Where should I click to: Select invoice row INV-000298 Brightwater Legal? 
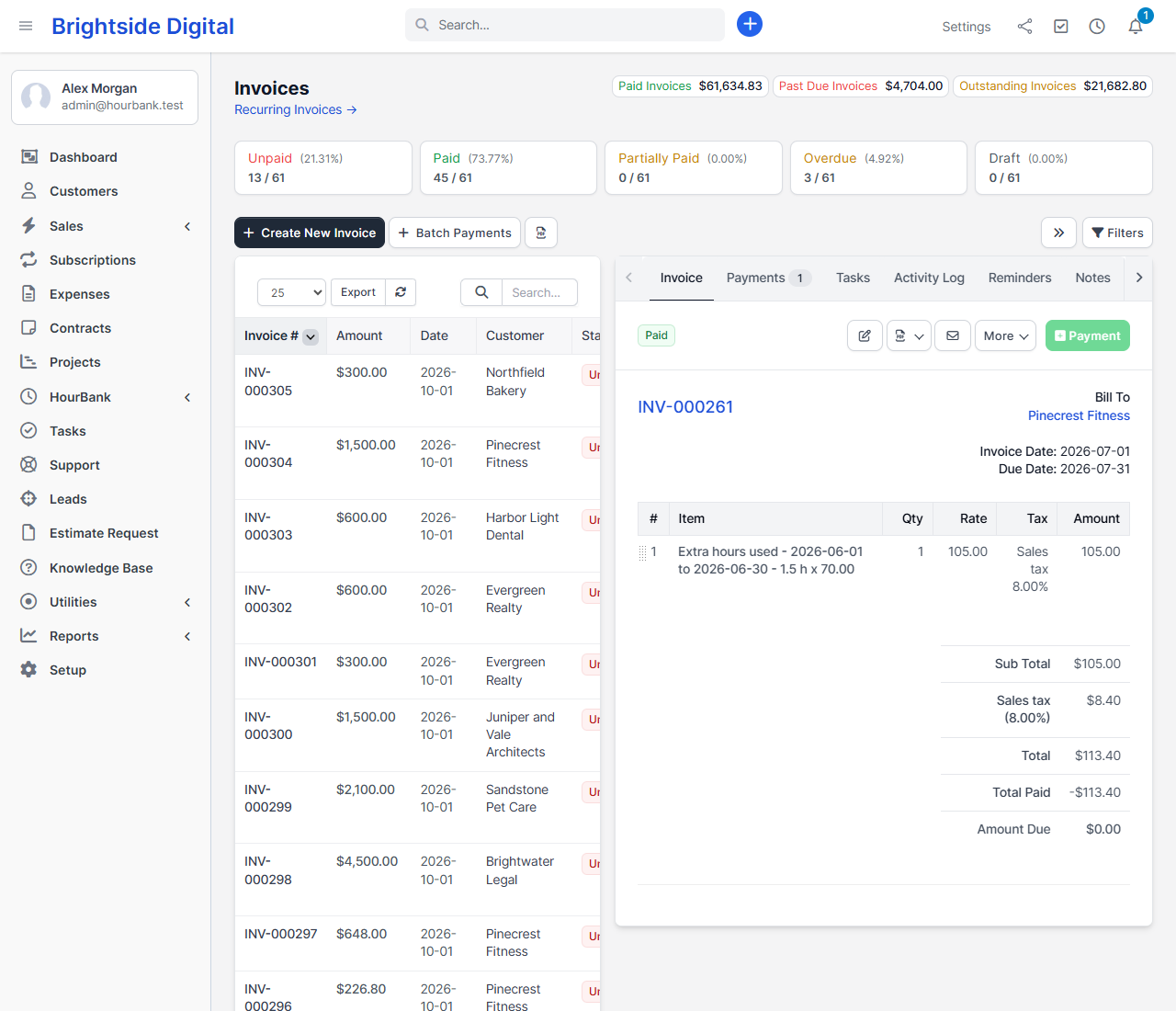pyautogui.click(x=417, y=880)
